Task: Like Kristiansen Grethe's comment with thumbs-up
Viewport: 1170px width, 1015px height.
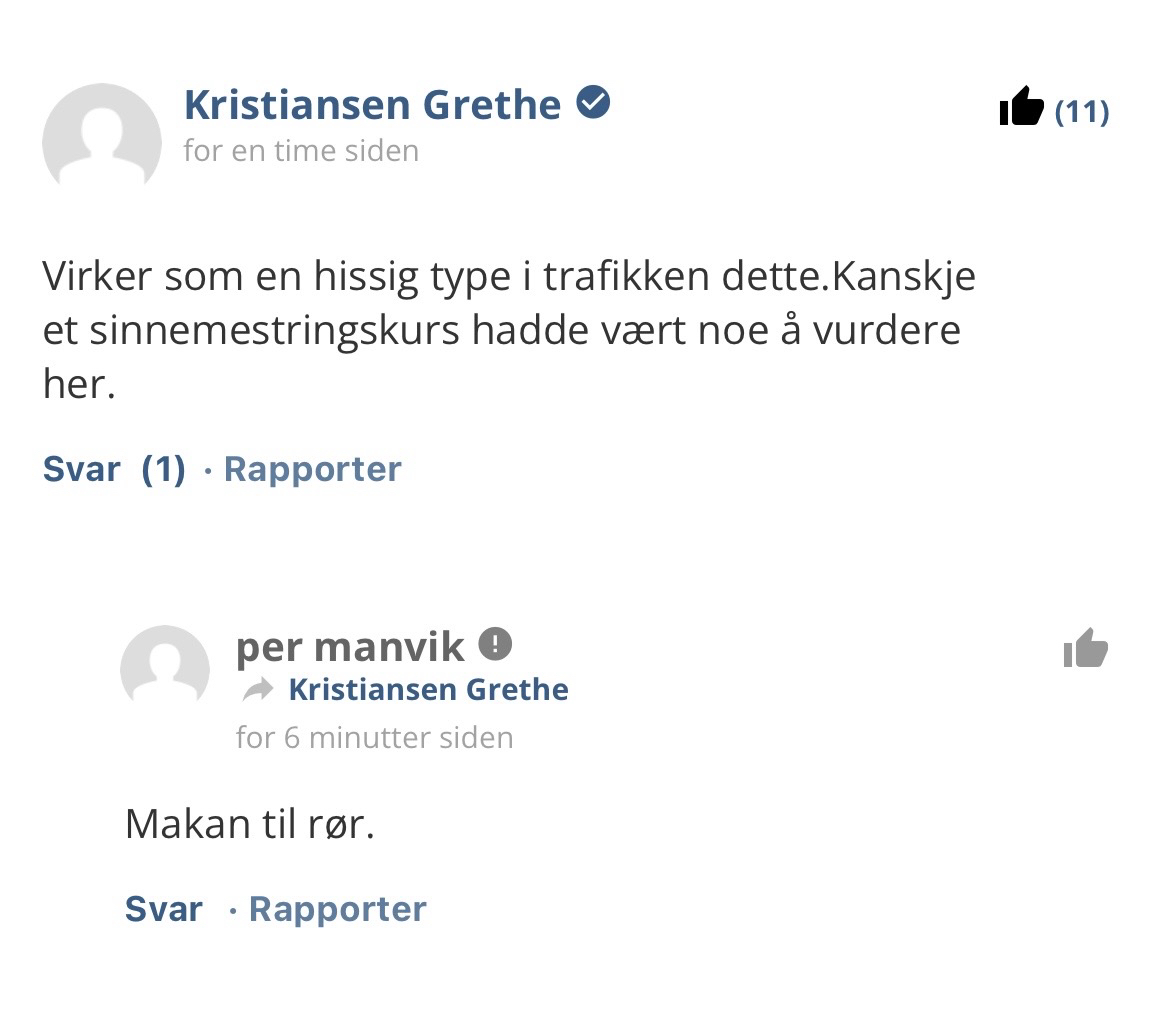Action: pyautogui.click(x=1021, y=106)
